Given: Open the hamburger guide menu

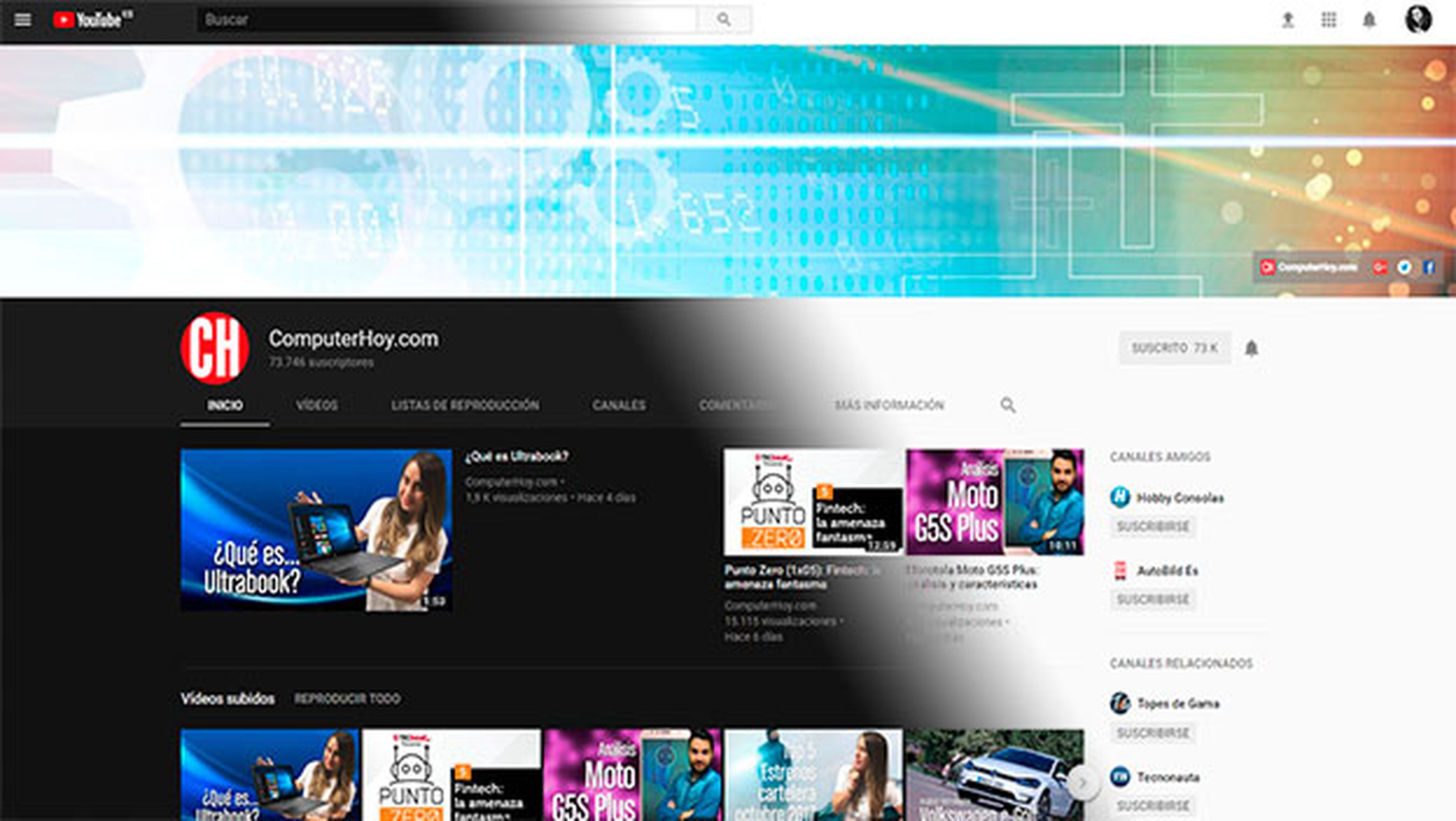Looking at the screenshot, I should pyautogui.click(x=23, y=20).
